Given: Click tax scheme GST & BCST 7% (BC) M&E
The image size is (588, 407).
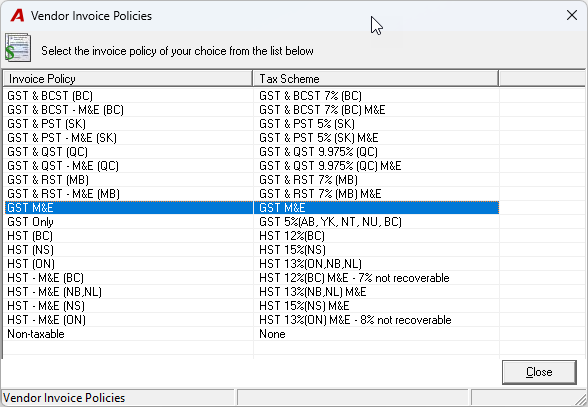Looking at the screenshot, I should point(322,110).
